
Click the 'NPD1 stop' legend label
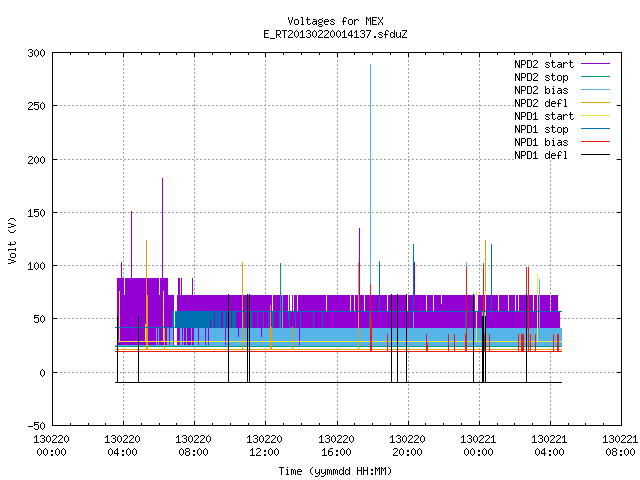(541, 129)
